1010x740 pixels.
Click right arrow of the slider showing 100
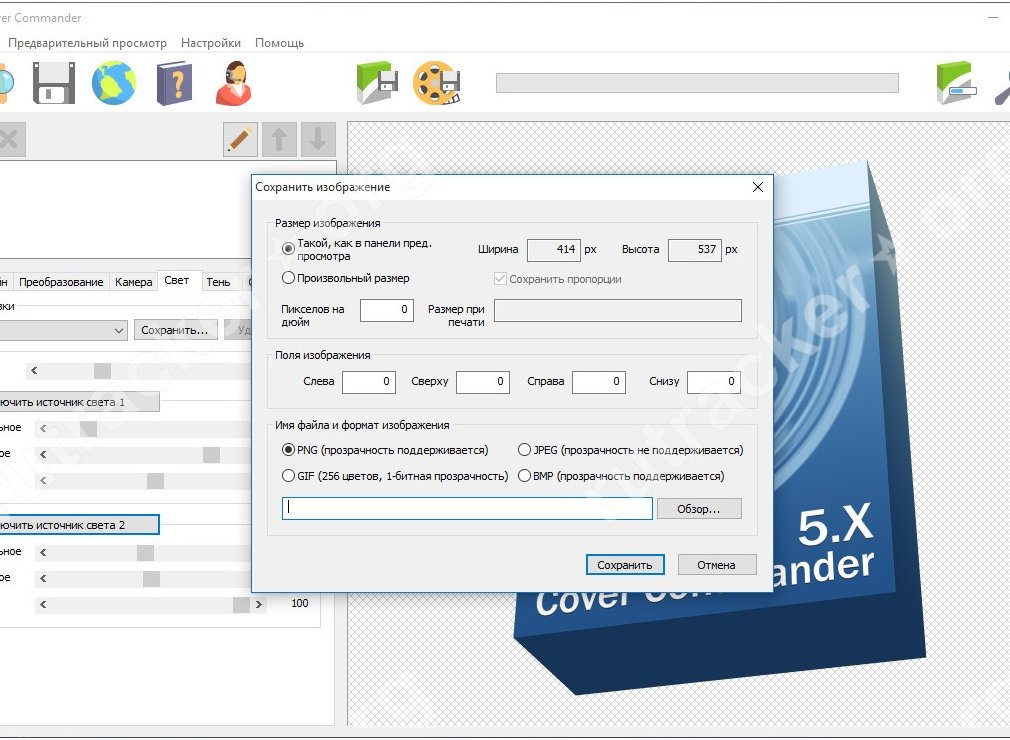coord(258,604)
